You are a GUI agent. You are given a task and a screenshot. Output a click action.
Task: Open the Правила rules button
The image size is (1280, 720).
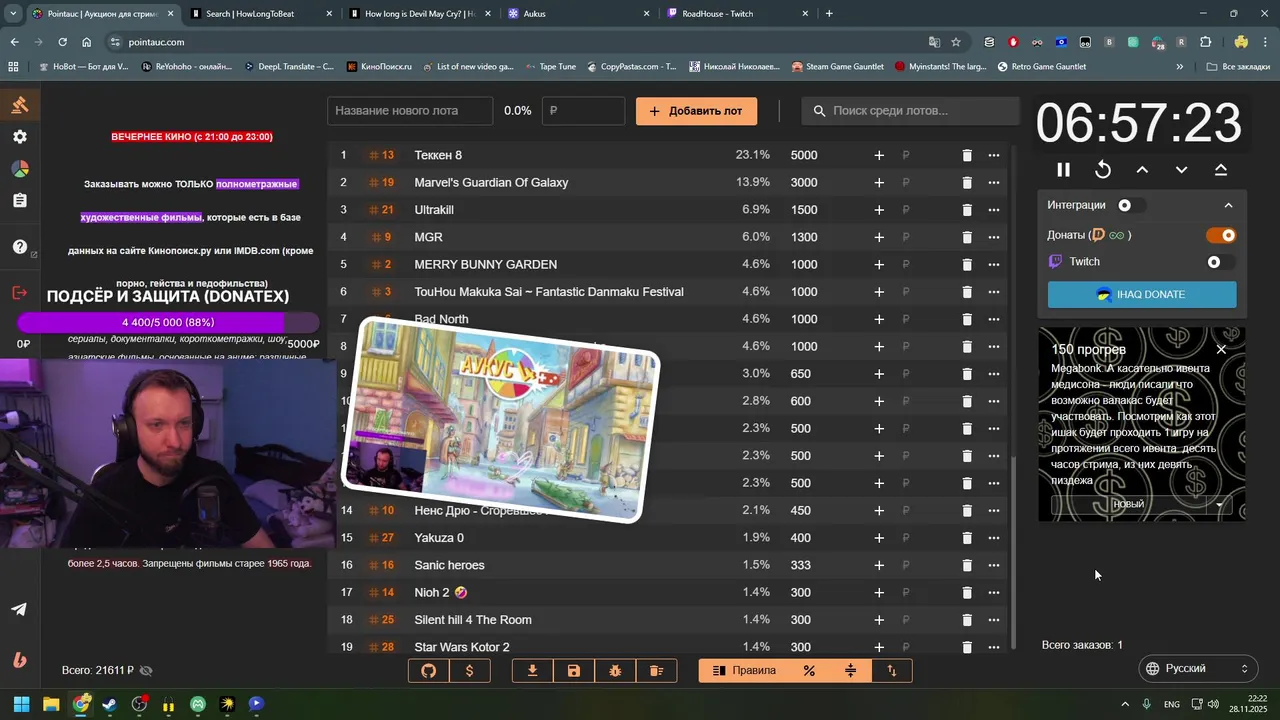(744, 670)
